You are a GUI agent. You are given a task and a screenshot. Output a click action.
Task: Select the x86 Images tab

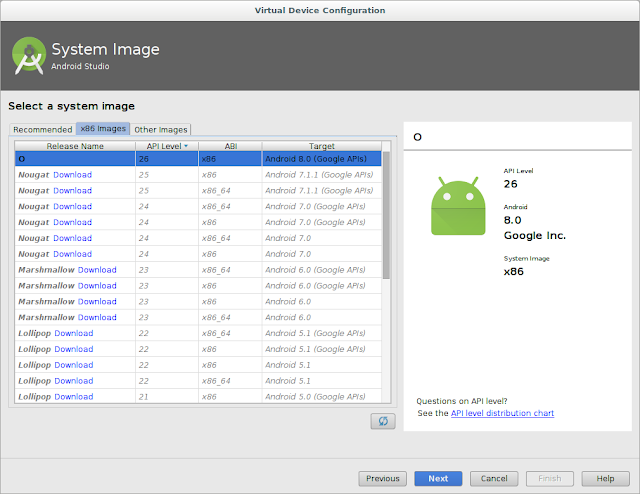point(103,129)
